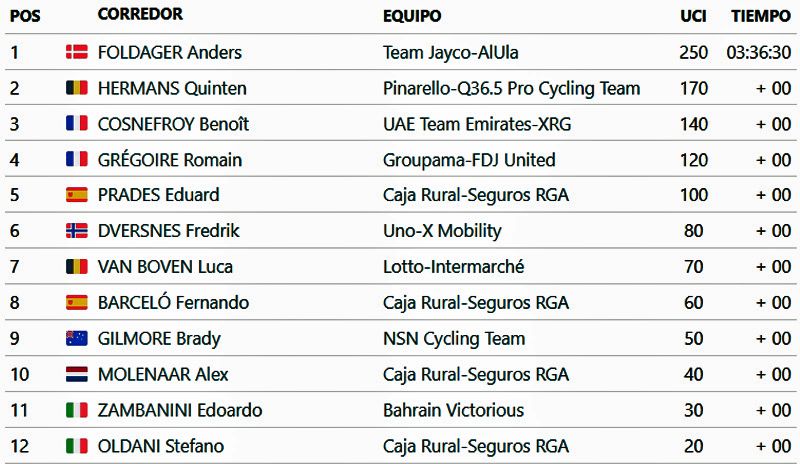Image resolution: width=800 pixels, height=464 pixels.
Task: Click the EQUIPO column header
Action: (x=412, y=16)
